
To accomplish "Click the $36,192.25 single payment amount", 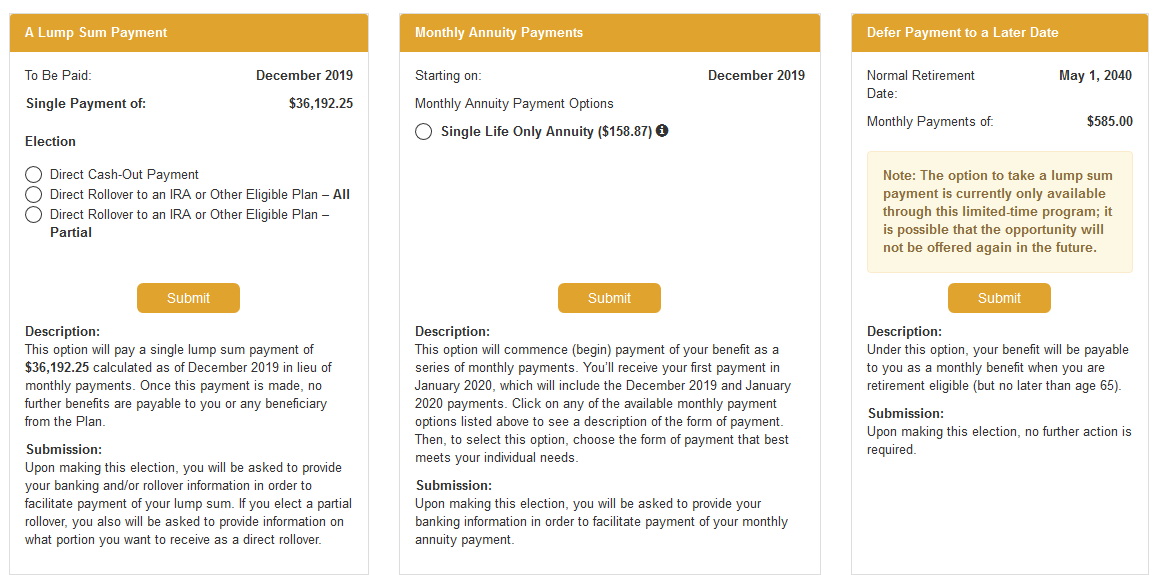I will (321, 104).
